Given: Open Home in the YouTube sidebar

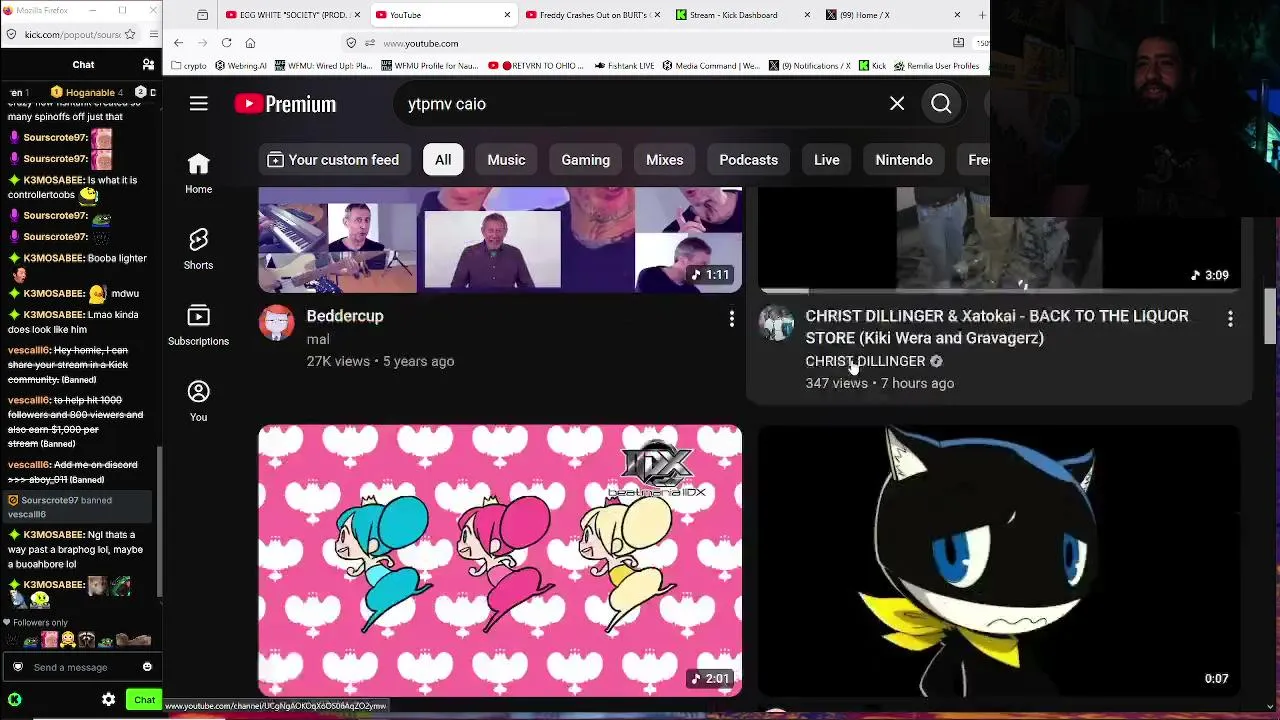Looking at the screenshot, I should pyautogui.click(x=198, y=173).
